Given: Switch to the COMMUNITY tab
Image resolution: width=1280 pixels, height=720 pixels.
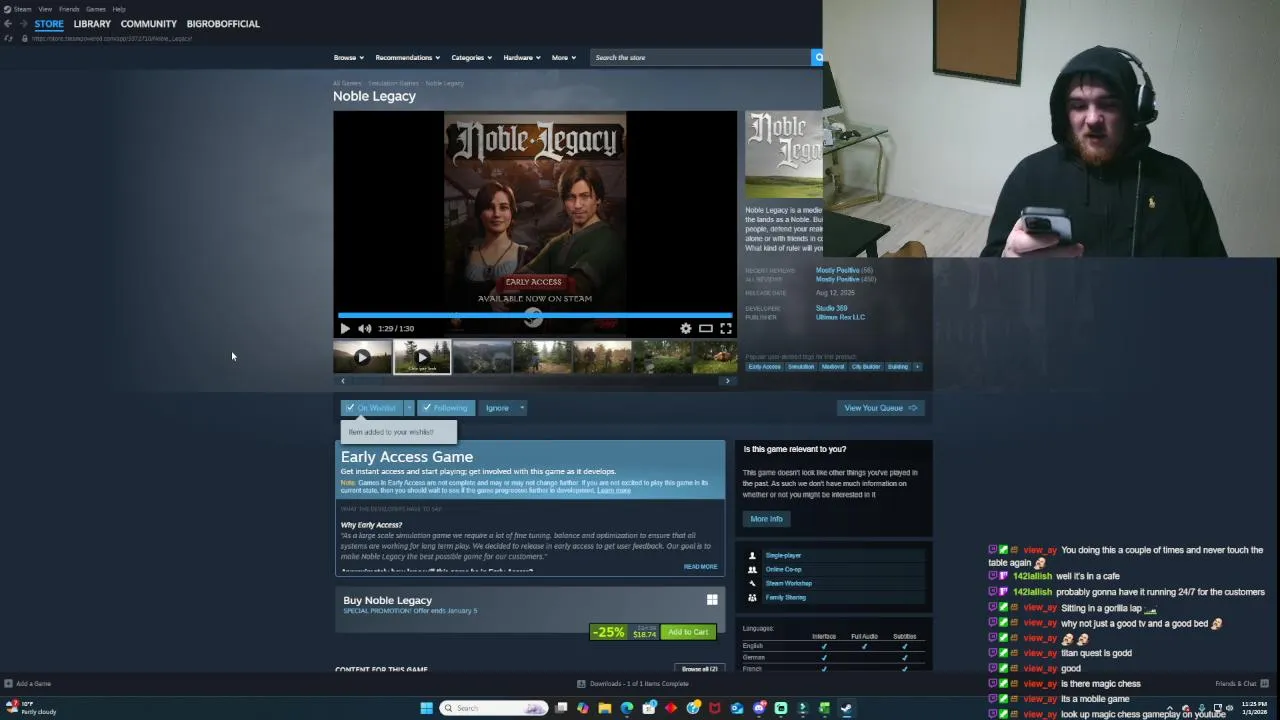Looking at the screenshot, I should point(148,24).
